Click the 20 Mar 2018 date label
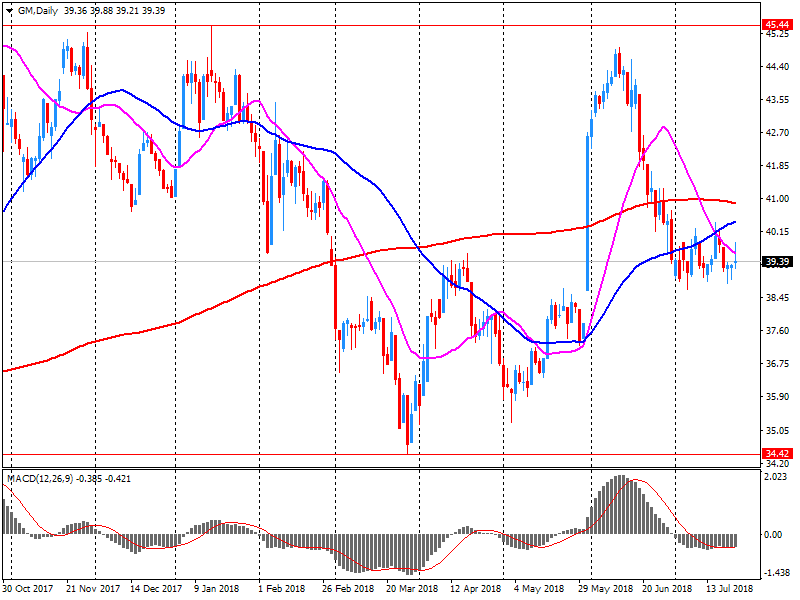The height and width of the screenshot is (600, 800). click(412, 588)
